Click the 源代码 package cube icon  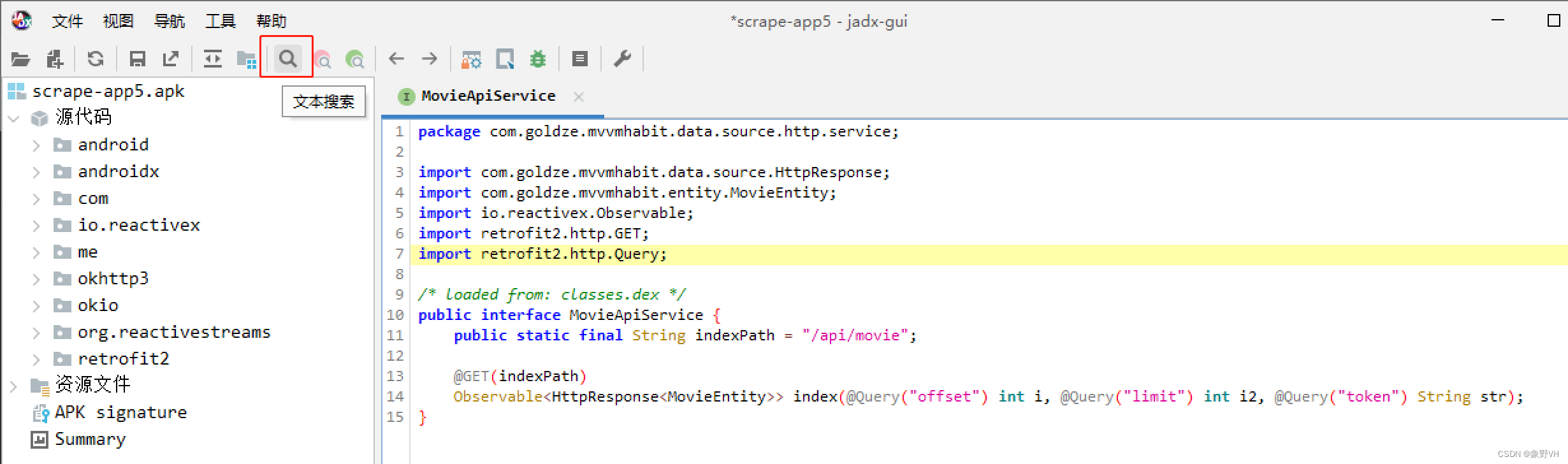(40, 119)
